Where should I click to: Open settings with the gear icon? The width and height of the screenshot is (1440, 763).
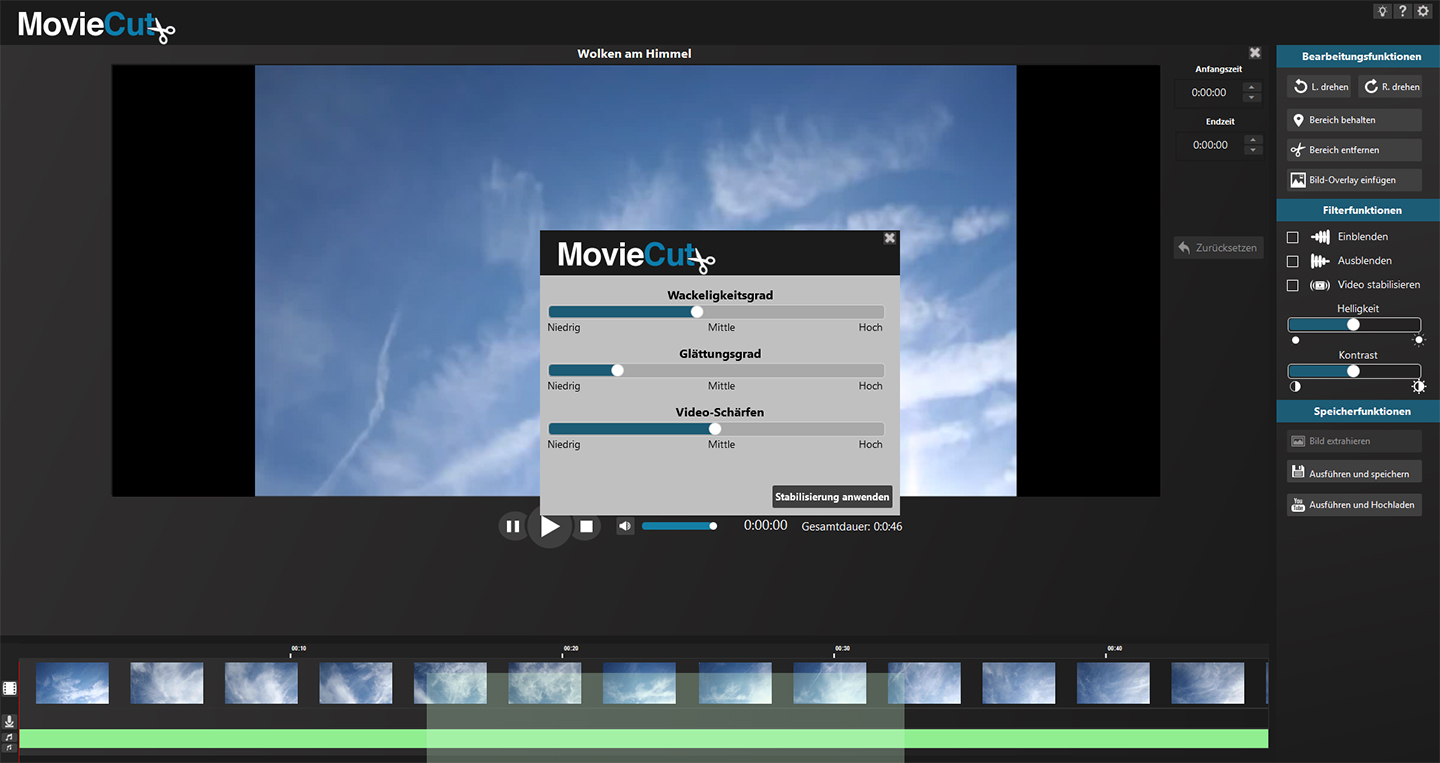point(1423,11)
